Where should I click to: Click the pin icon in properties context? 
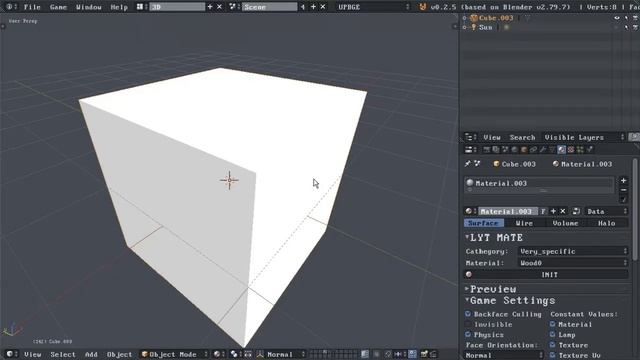pos(467,164)
